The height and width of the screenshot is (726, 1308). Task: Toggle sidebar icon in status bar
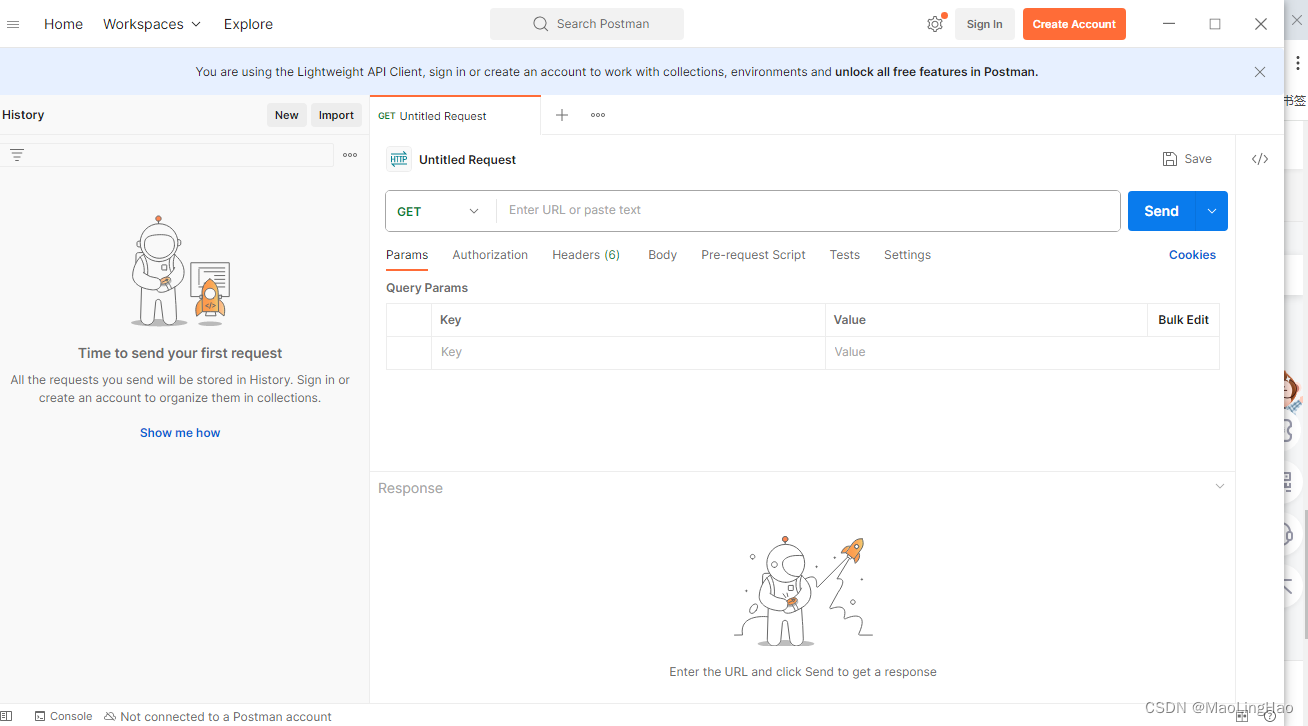[6, 716]
